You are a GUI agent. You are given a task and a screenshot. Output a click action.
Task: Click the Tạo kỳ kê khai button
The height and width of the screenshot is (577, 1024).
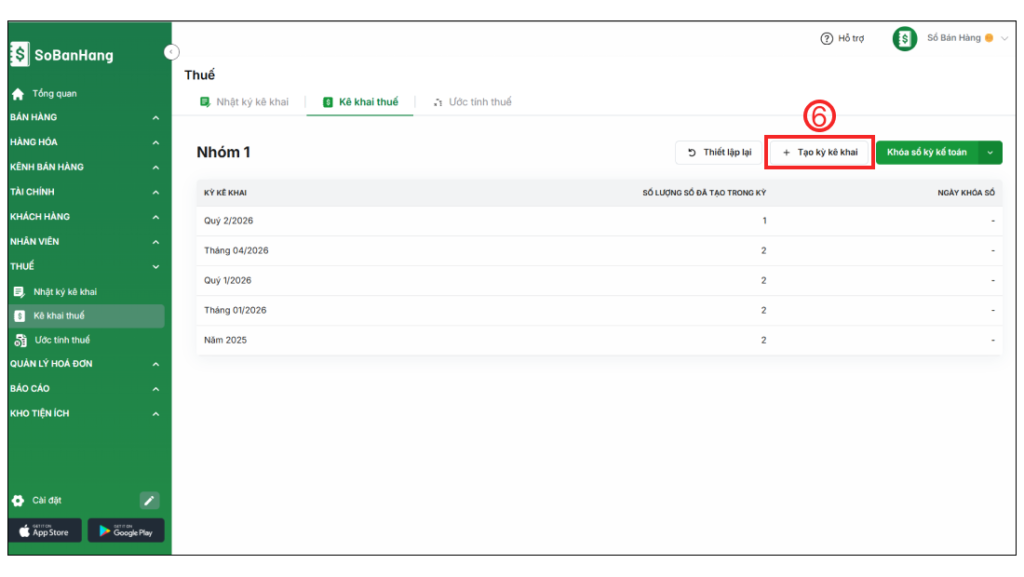820,152
